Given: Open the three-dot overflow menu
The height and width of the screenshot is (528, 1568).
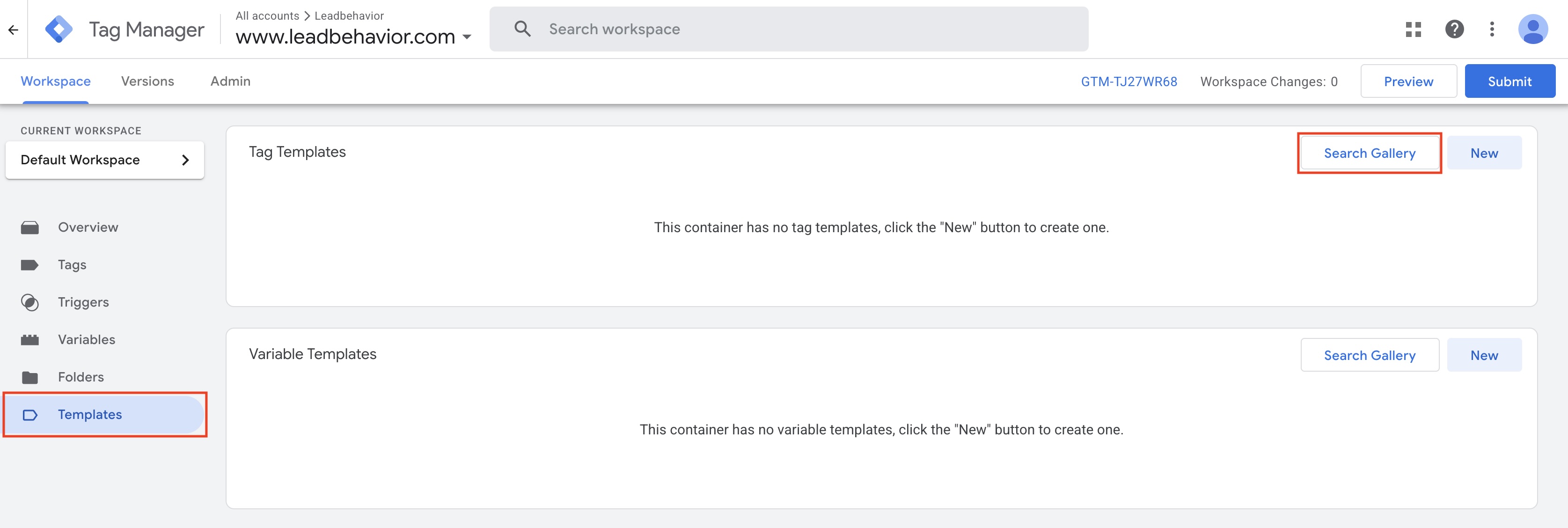Looking at the screenshot, I should [x=1493, y=29].
